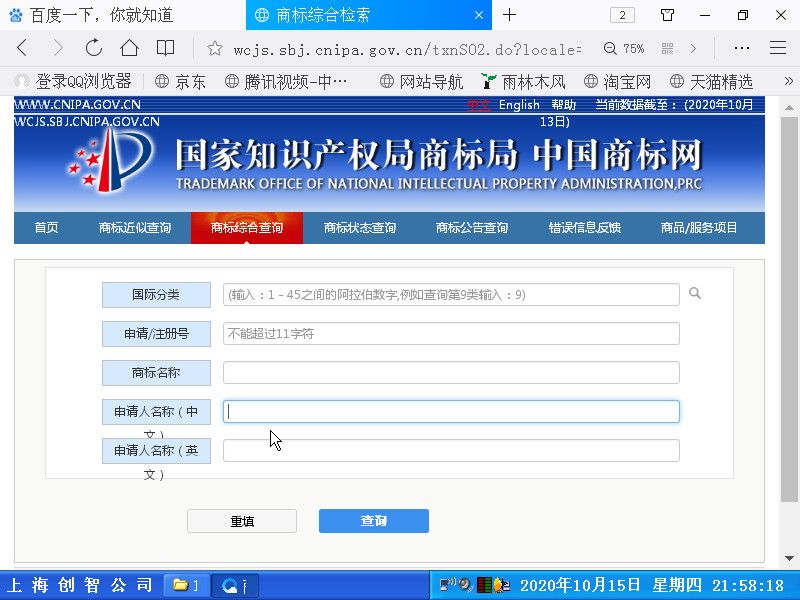Open 商标近似查询 navigation tab
Image resolution: width=800 pixels, height=600 pixels.
tap(135, 228)
